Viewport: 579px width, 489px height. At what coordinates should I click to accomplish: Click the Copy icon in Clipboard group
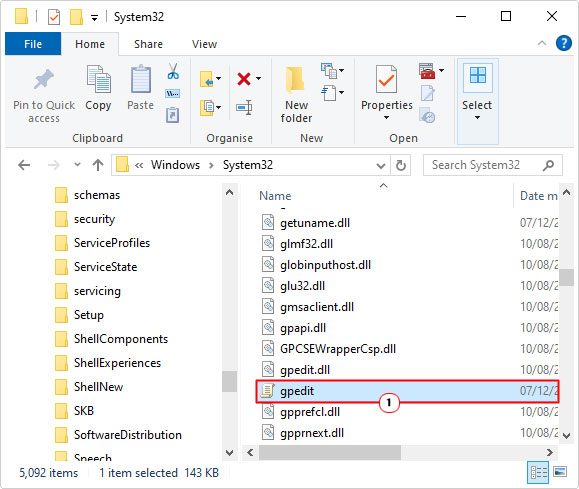point(98,79)
